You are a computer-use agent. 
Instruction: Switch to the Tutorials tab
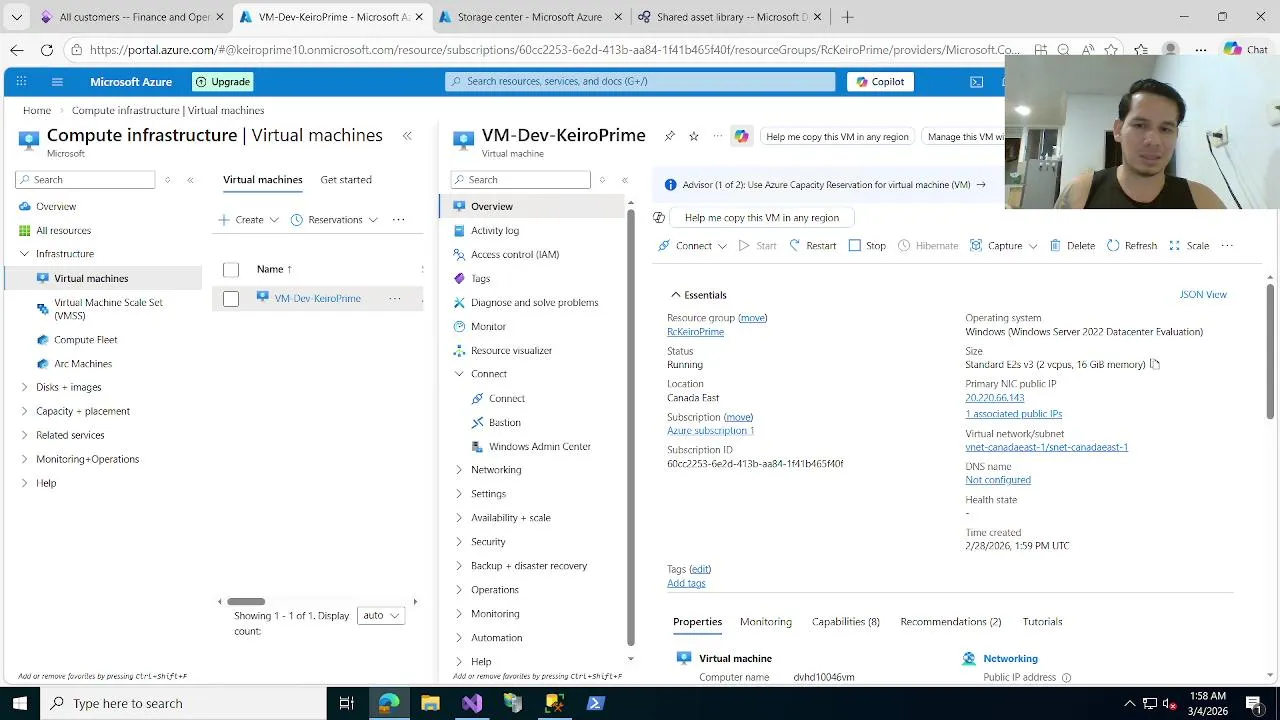tap(1042, 622)
